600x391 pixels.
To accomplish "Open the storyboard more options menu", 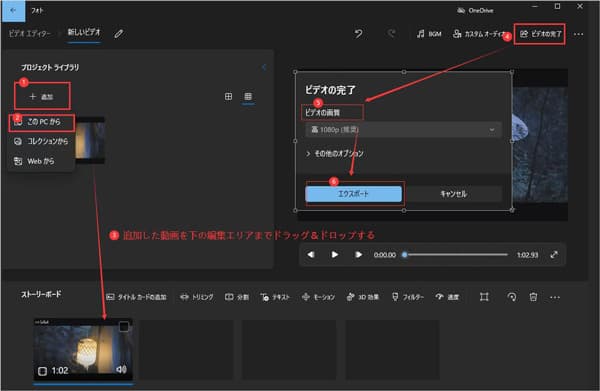I will coord(555,297).
